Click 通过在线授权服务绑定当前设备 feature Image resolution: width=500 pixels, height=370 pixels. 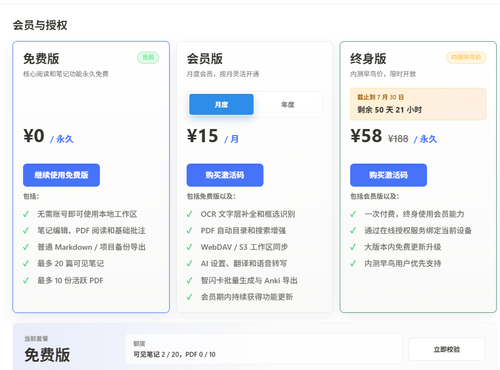[418, 231]
